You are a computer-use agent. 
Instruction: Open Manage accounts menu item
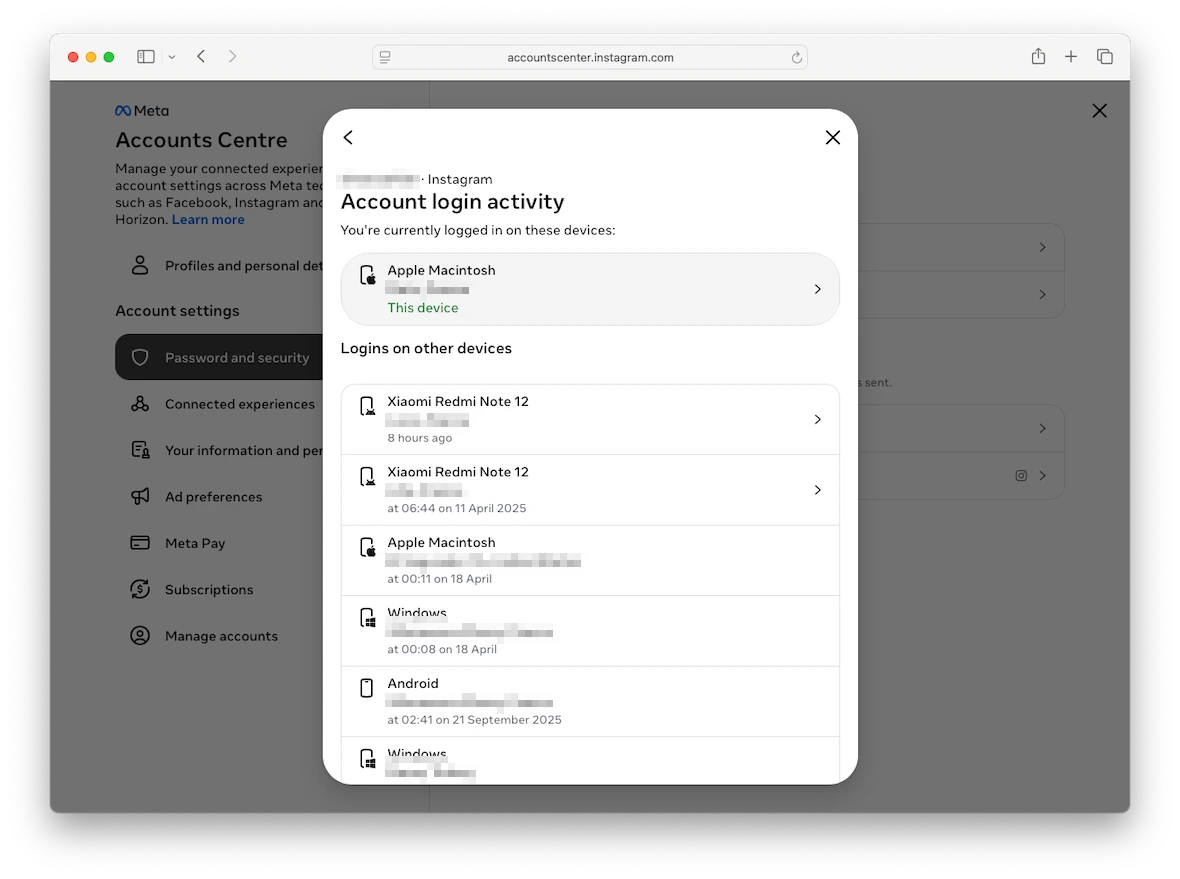219,636
